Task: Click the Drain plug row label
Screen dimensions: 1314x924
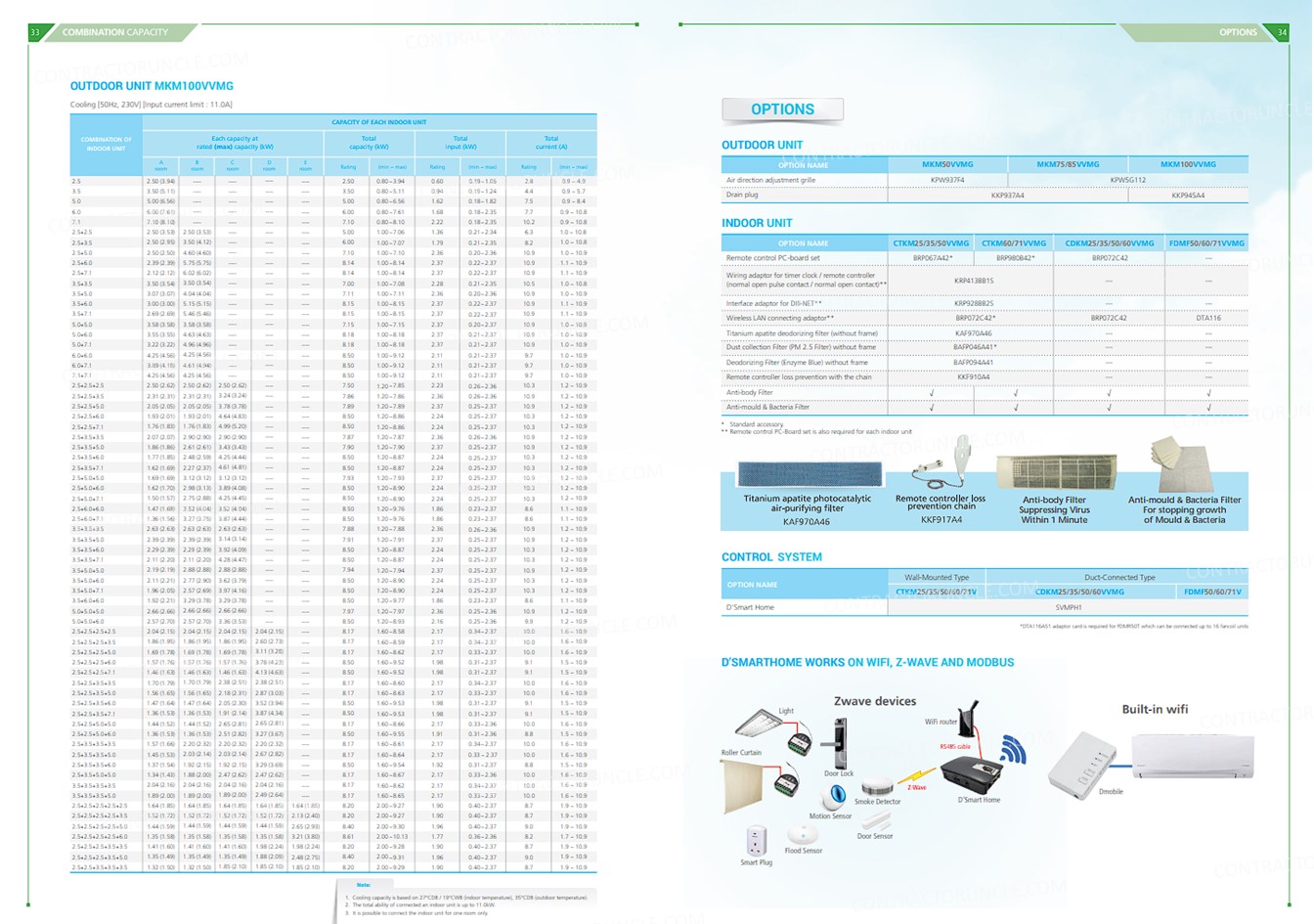Action: tap(742, 196)
